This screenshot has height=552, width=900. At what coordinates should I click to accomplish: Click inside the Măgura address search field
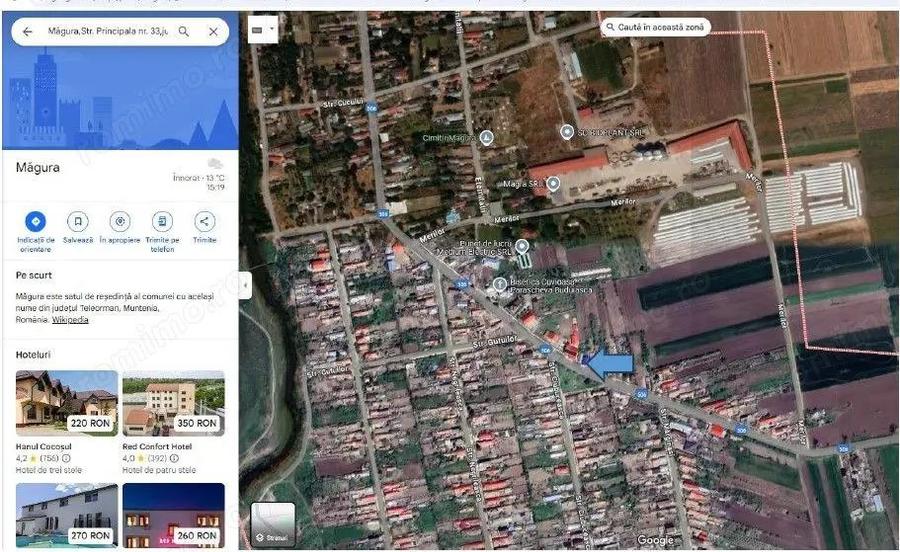pyautogui.click(x=105, y=32)
